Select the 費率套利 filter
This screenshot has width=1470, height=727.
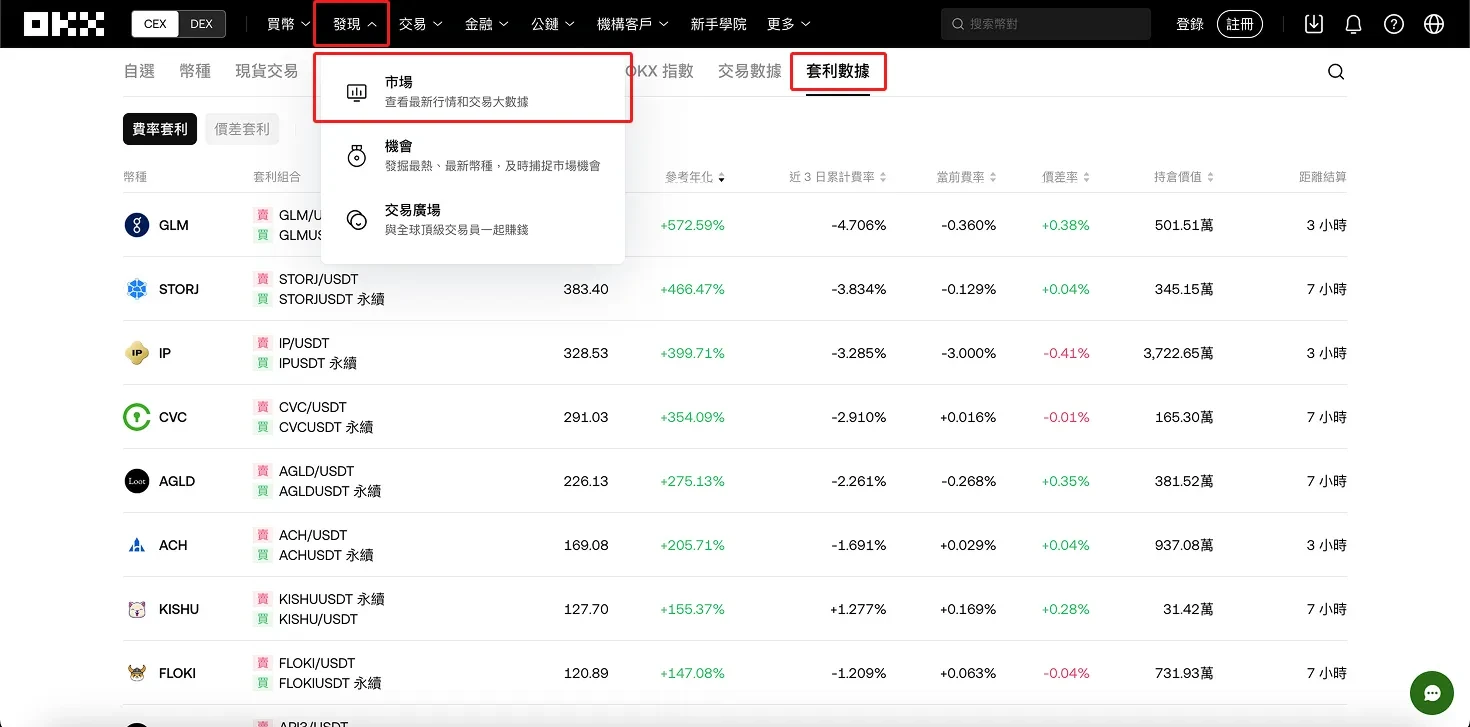coord(160,129)
